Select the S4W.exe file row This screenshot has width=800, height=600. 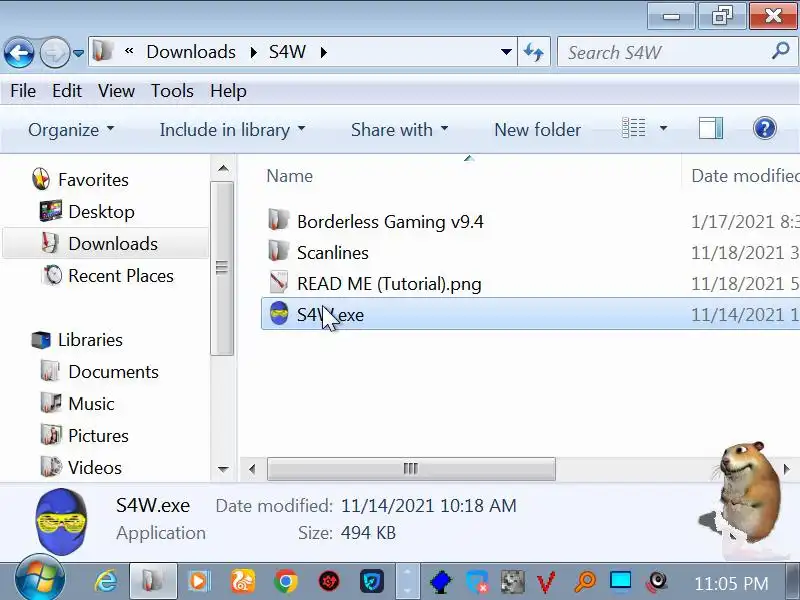(x=531, y=314)
